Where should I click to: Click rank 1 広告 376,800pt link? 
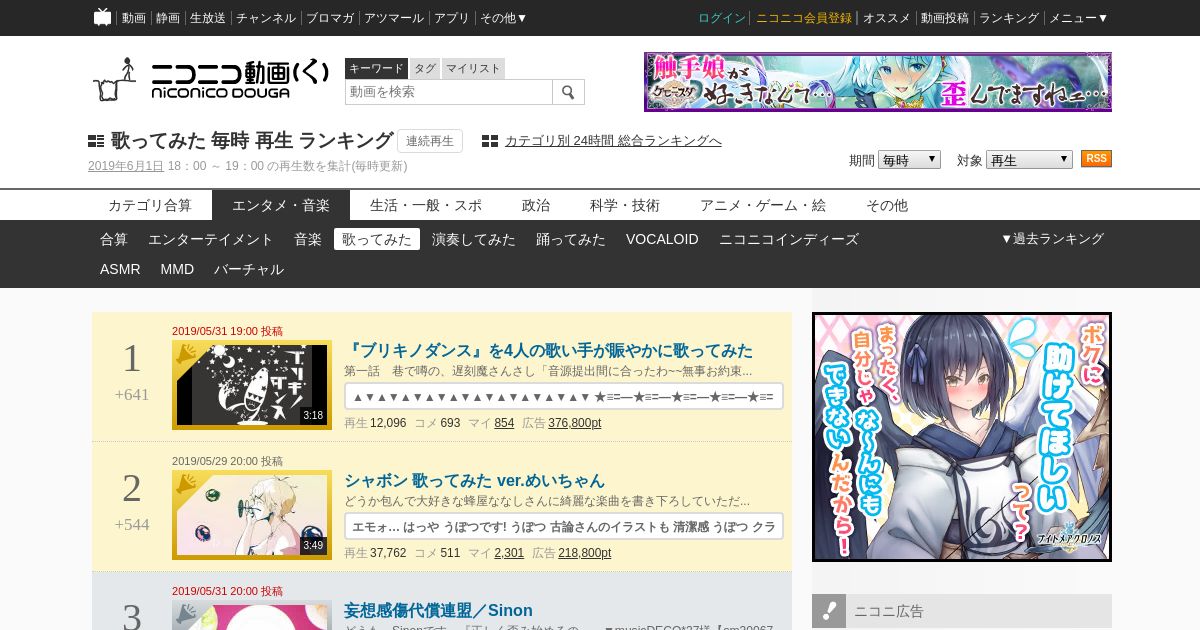pos(575,423)
